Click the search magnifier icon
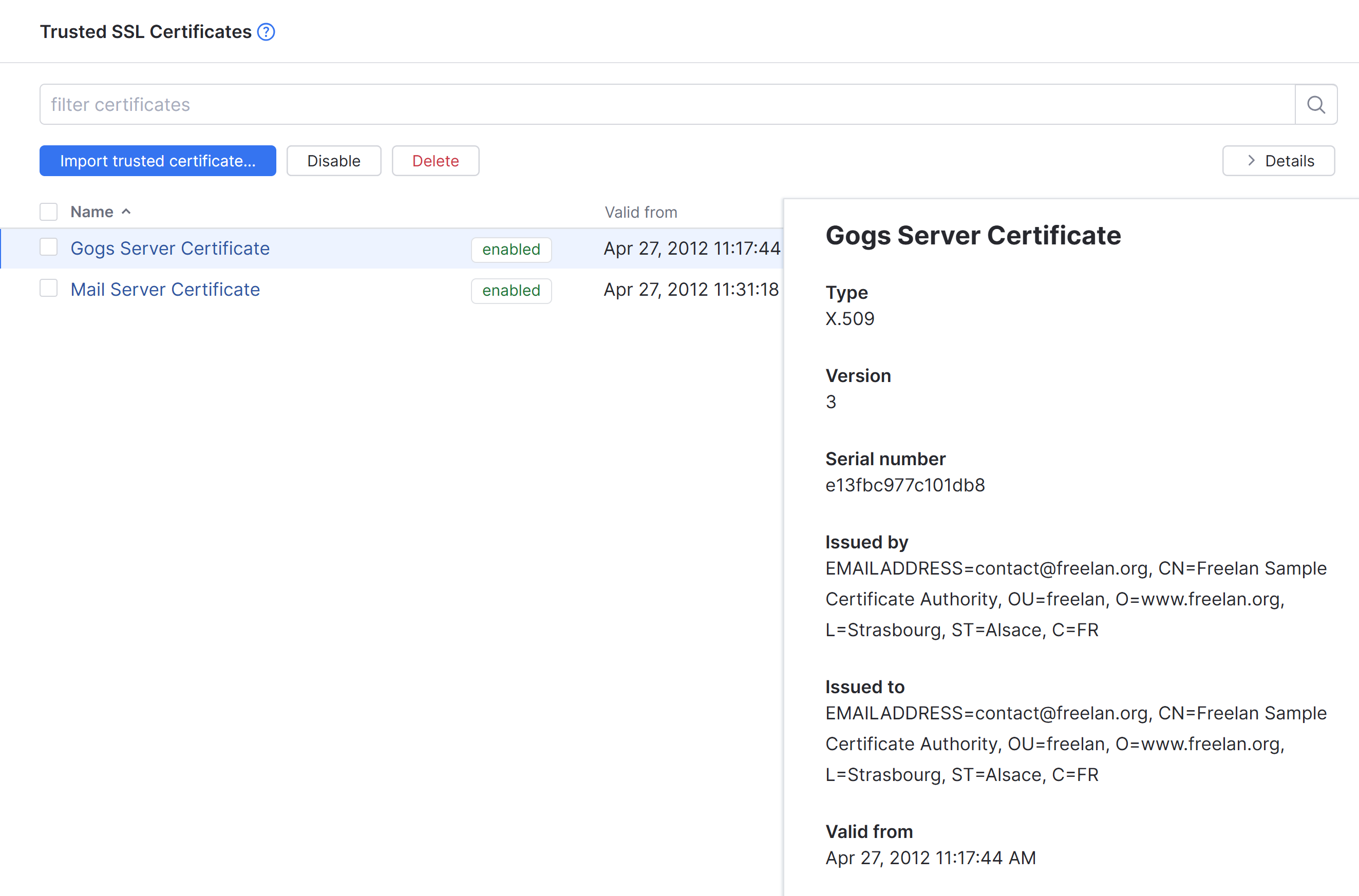The height and width of the screenshot is (896, 1359). 1315,104
